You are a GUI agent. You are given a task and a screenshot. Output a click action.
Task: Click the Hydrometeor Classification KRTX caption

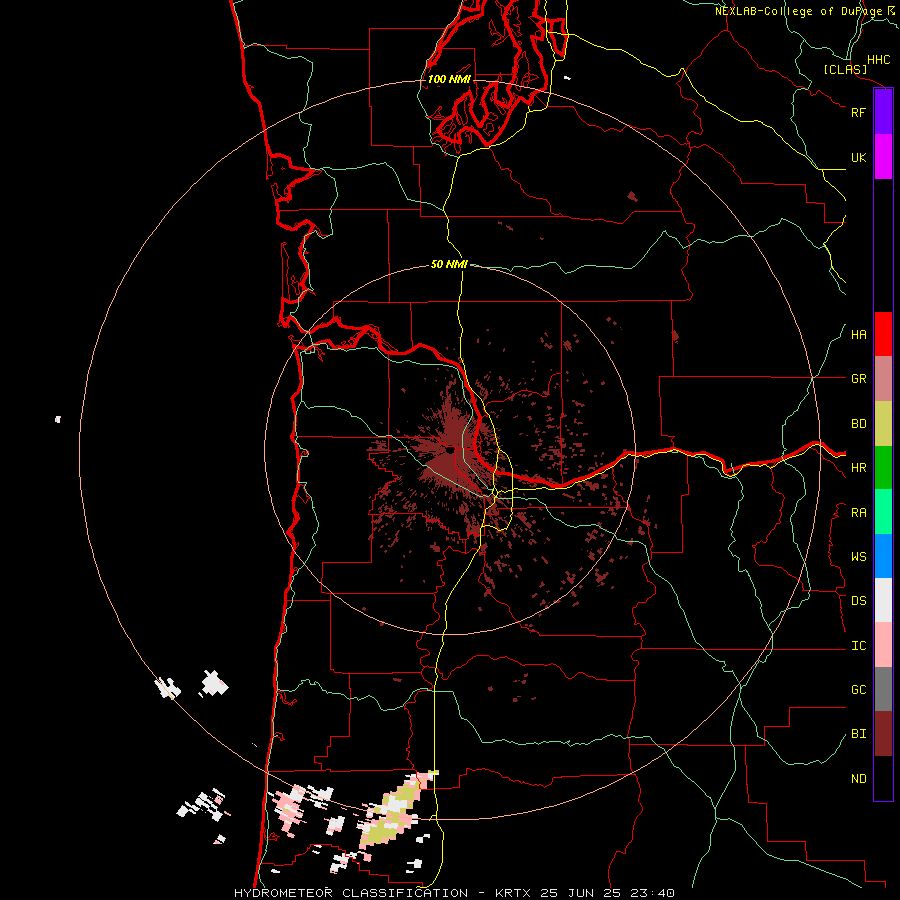click(454, 893)
